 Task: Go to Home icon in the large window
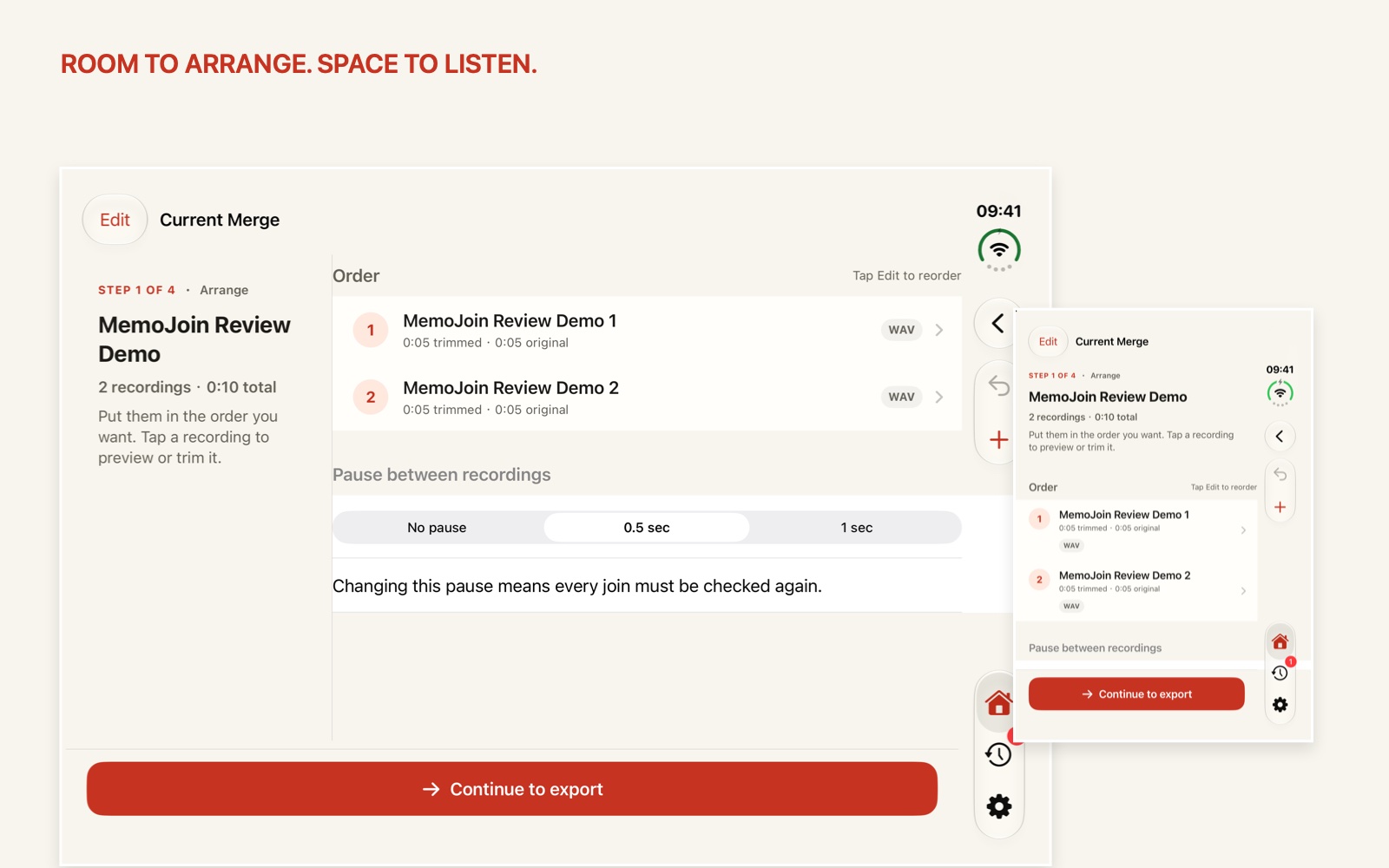tap(998, 702)
